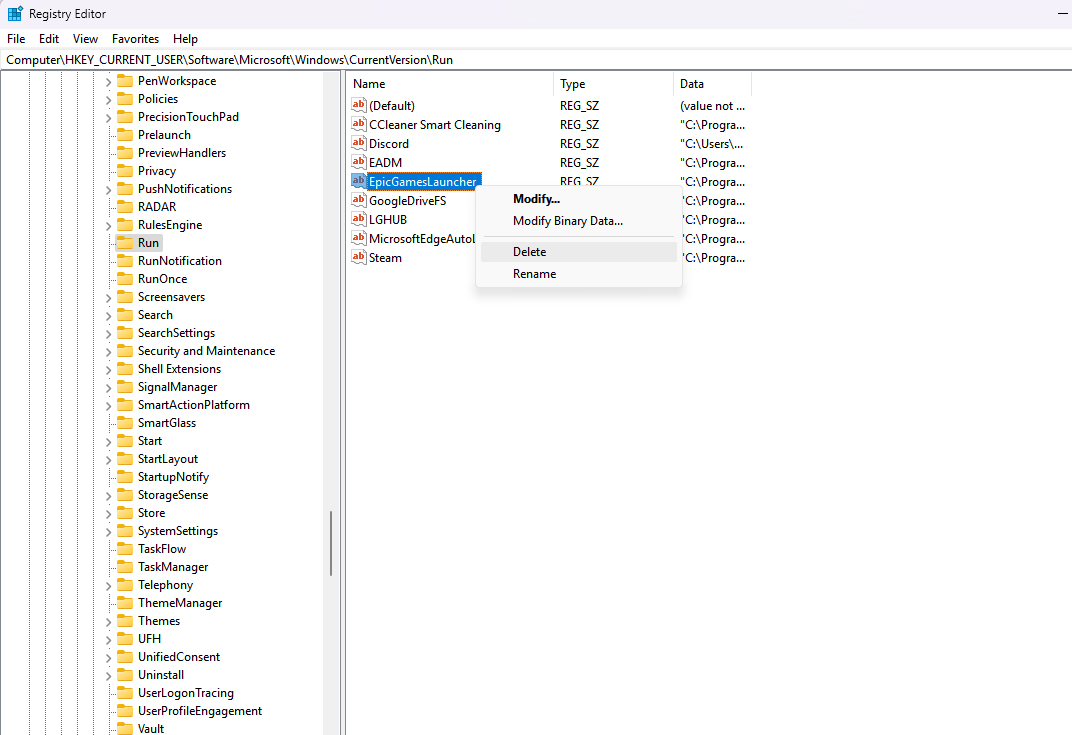Click the registry path address bar

coord(536,59)
